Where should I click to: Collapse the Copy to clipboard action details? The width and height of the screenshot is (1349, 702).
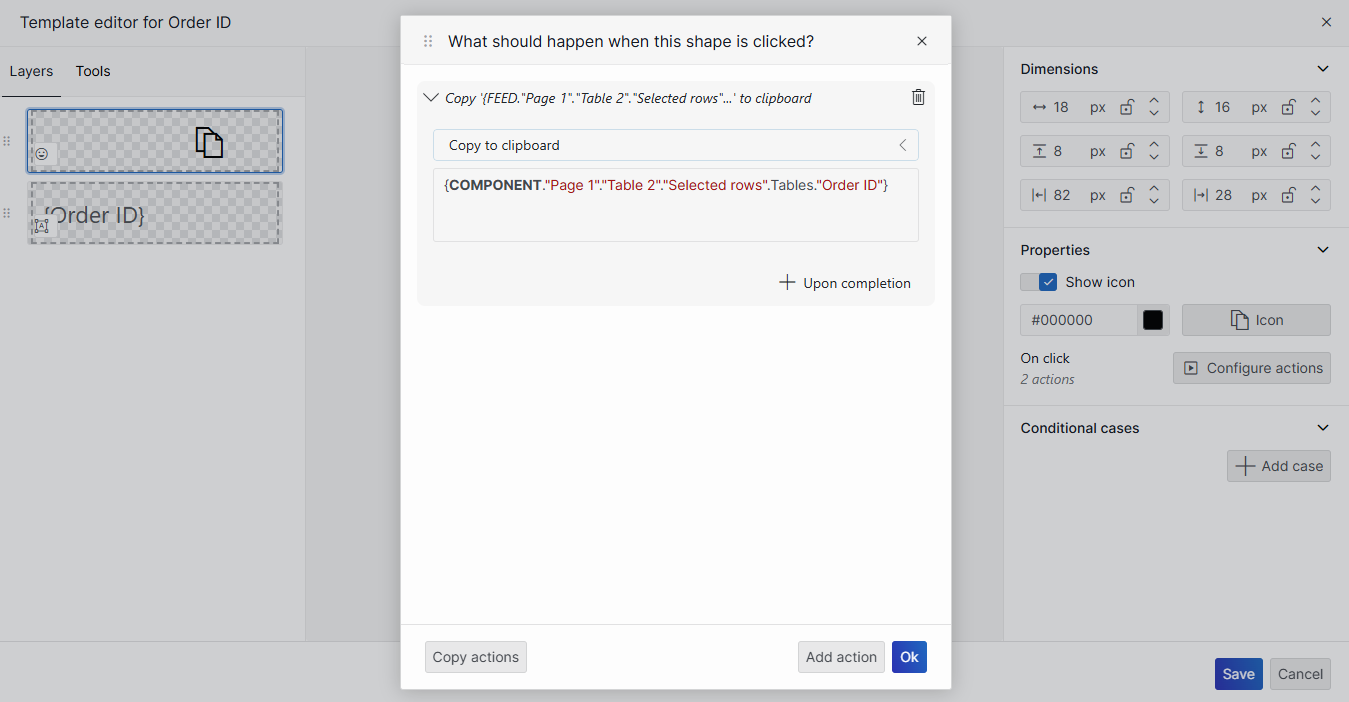[430, 97]
